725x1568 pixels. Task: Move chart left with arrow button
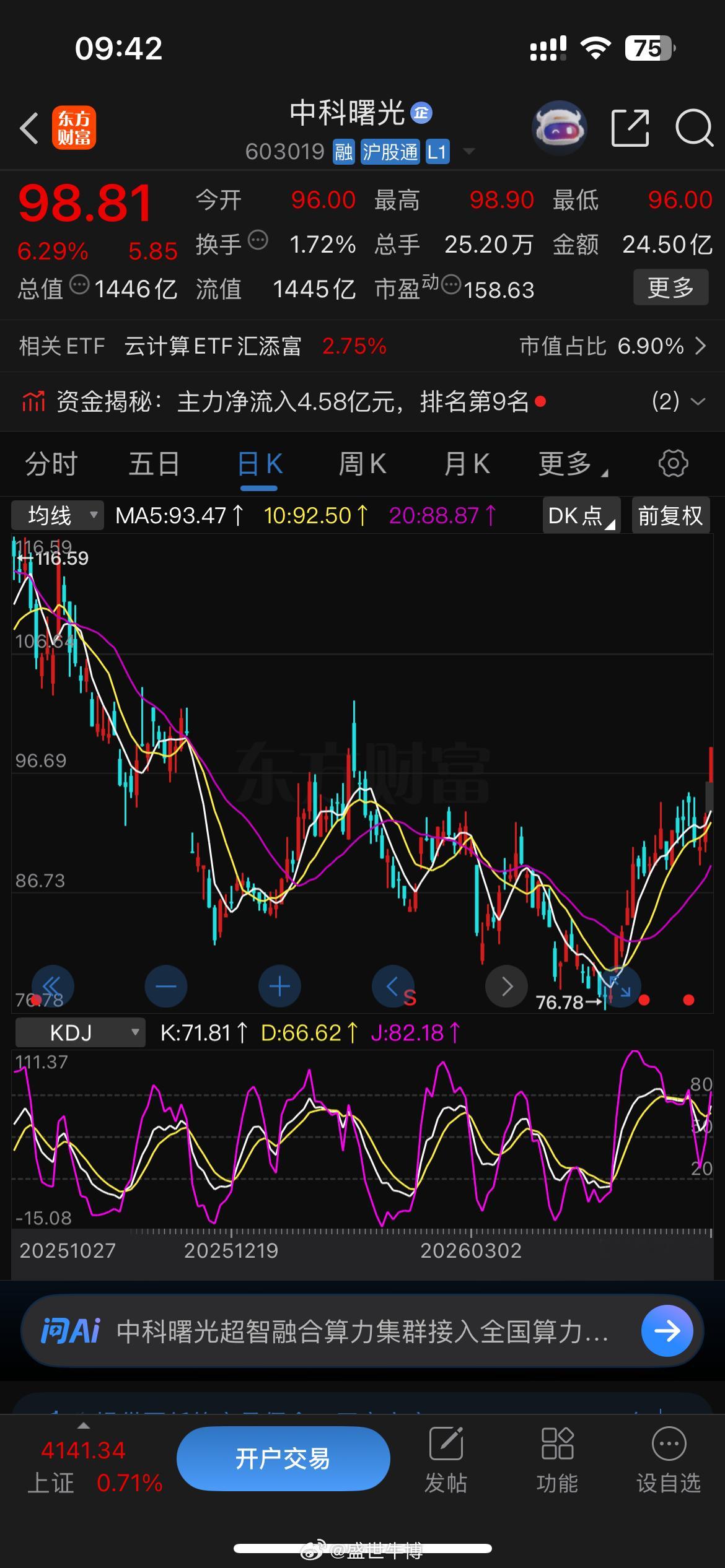pyautogui.click(x=393, y=986)
